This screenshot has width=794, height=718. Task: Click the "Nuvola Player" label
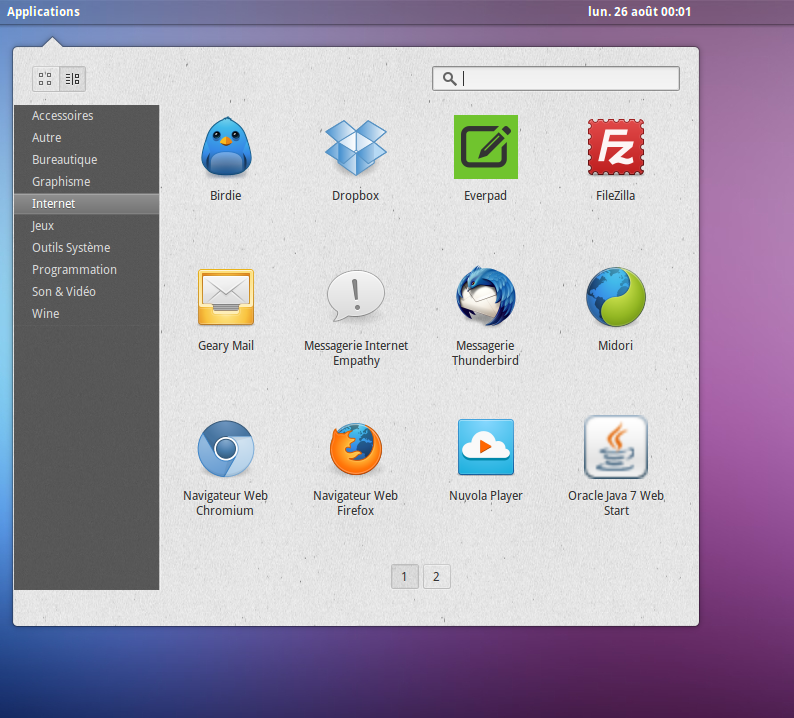[x=486, y=496]
